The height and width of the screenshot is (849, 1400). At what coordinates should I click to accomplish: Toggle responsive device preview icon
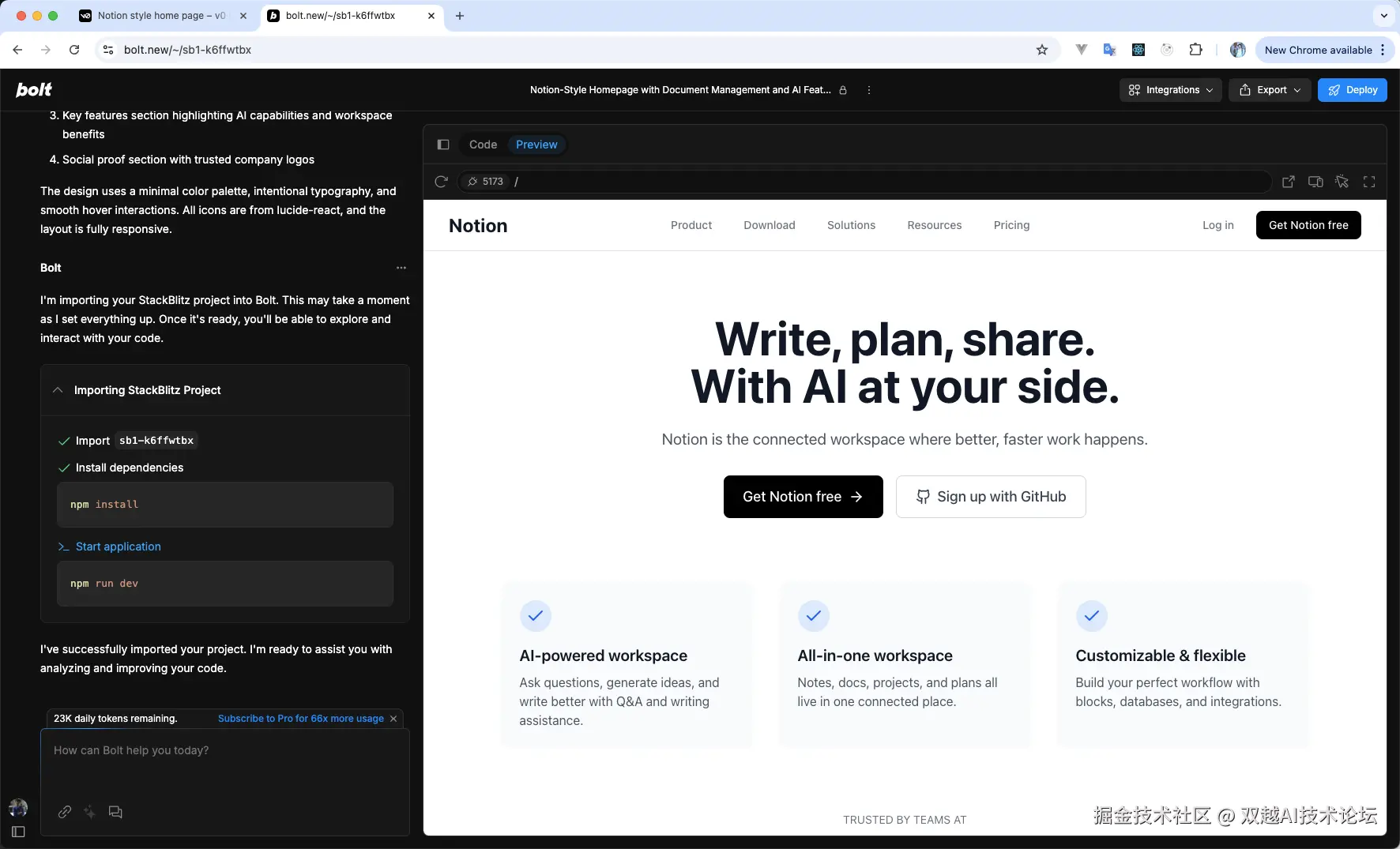pyautogui.click(x=1315, y=182)
